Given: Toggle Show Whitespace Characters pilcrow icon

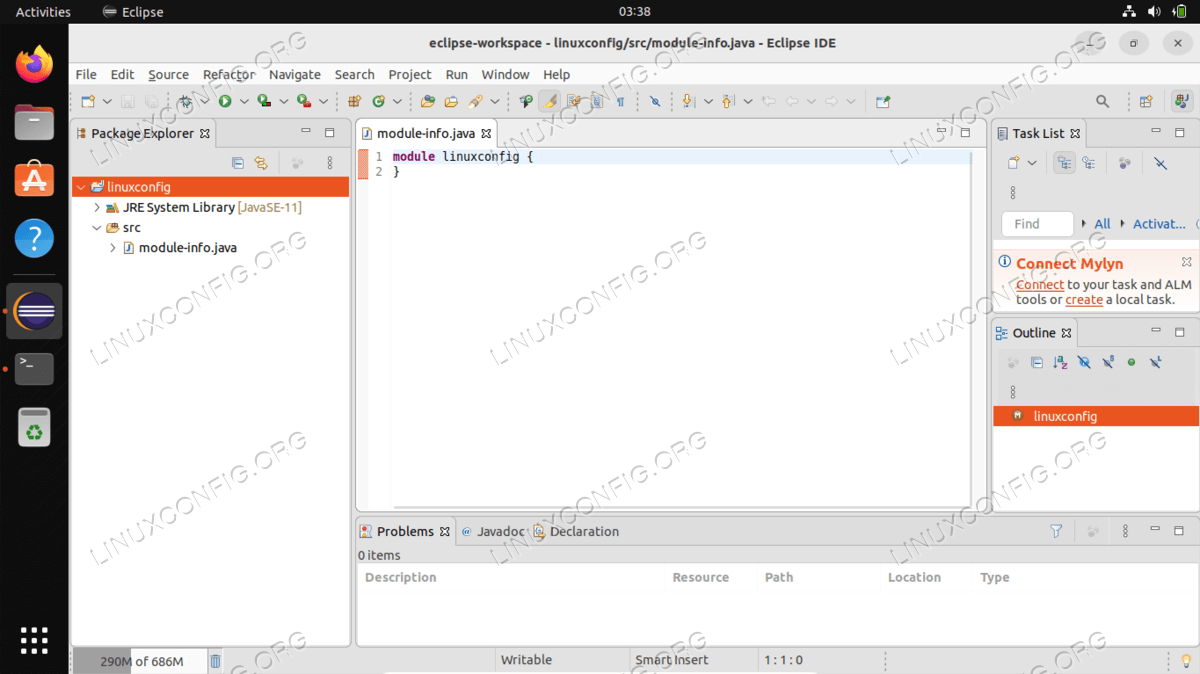Looking at the screenshot, I should click(x=621, y=101).
